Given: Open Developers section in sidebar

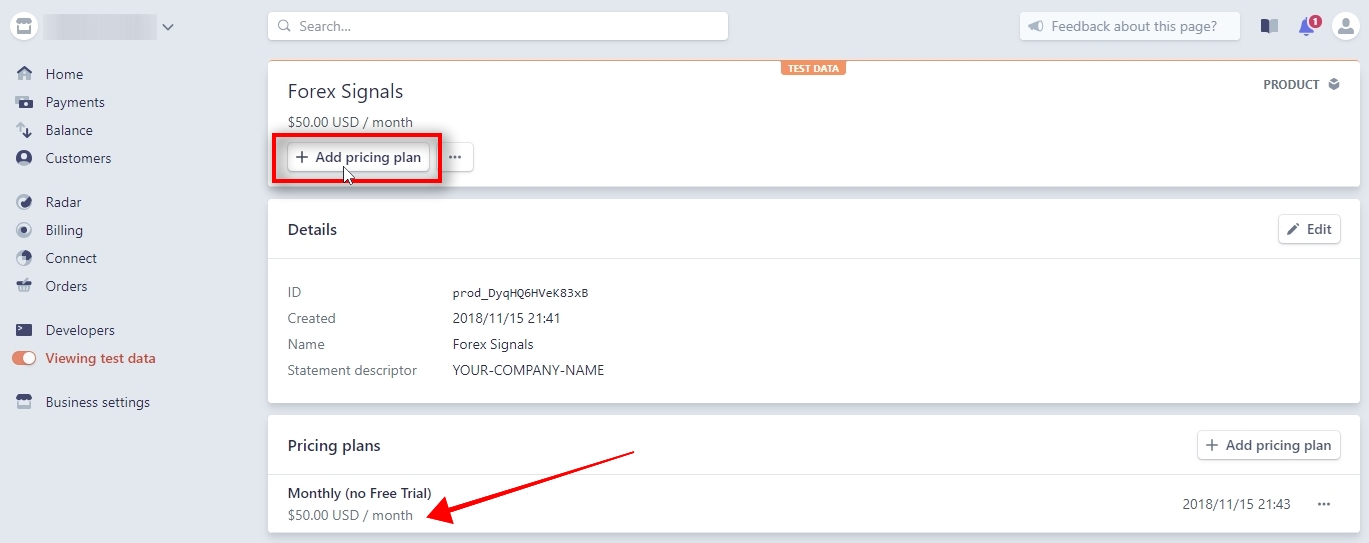Looking at the screenshot, I should click(80, 330).
